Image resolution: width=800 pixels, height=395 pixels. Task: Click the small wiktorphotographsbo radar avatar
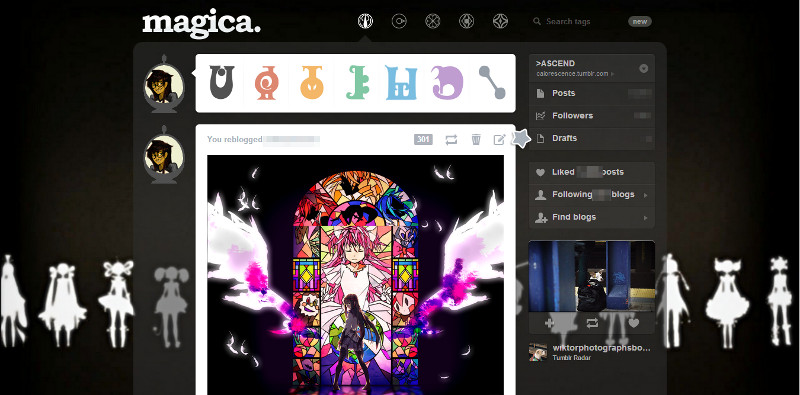point(538,352)
